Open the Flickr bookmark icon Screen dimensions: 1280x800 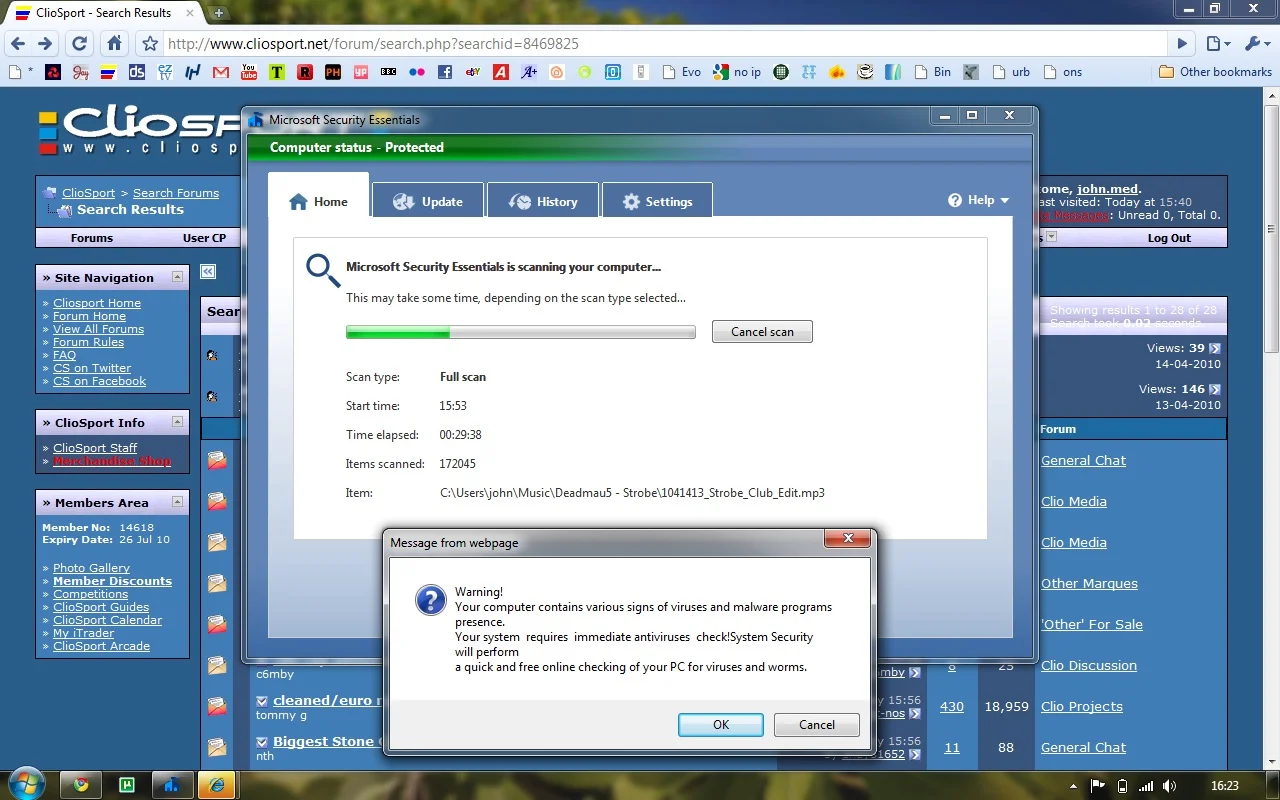point(417,72)
